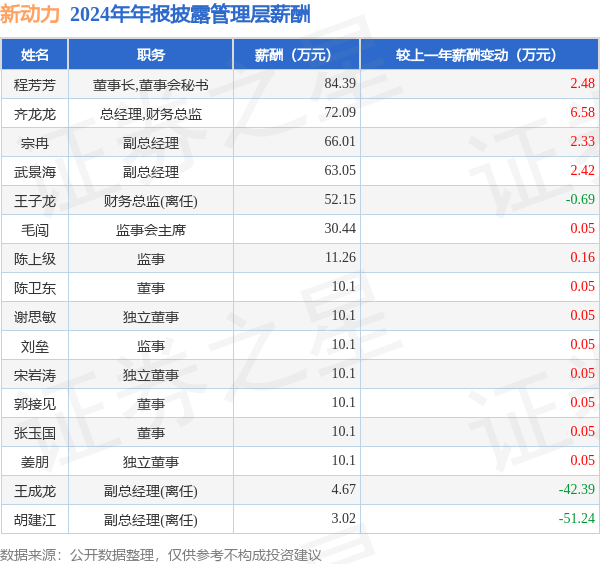Click the salary value 52.15
The width and height of the screenshot is (600, 564).
340,199
